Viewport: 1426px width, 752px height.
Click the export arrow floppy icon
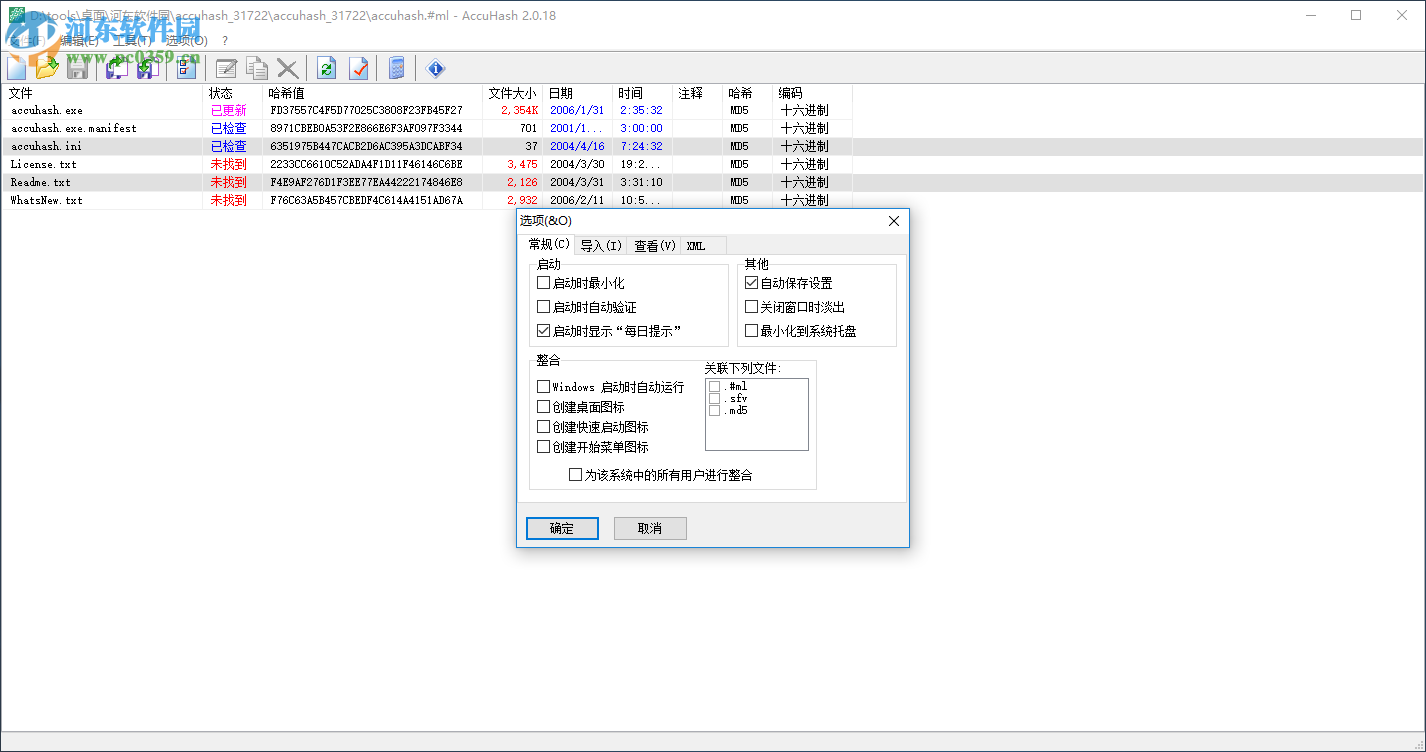click(117, 68)
